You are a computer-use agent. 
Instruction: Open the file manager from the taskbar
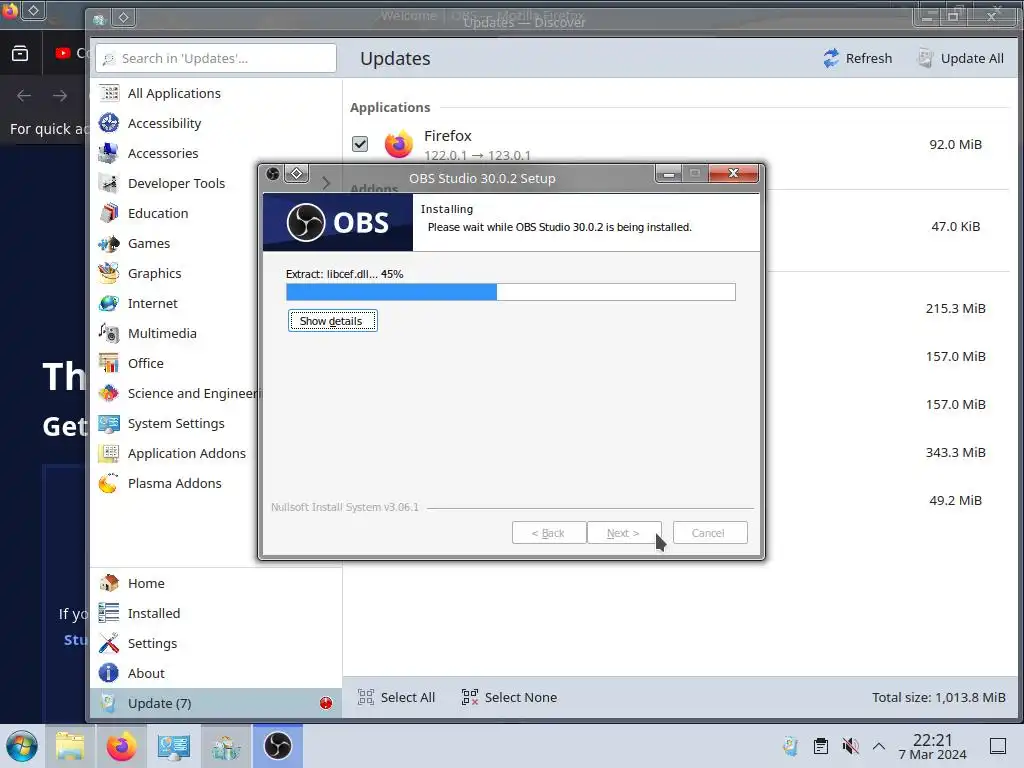tap(70, 746)
